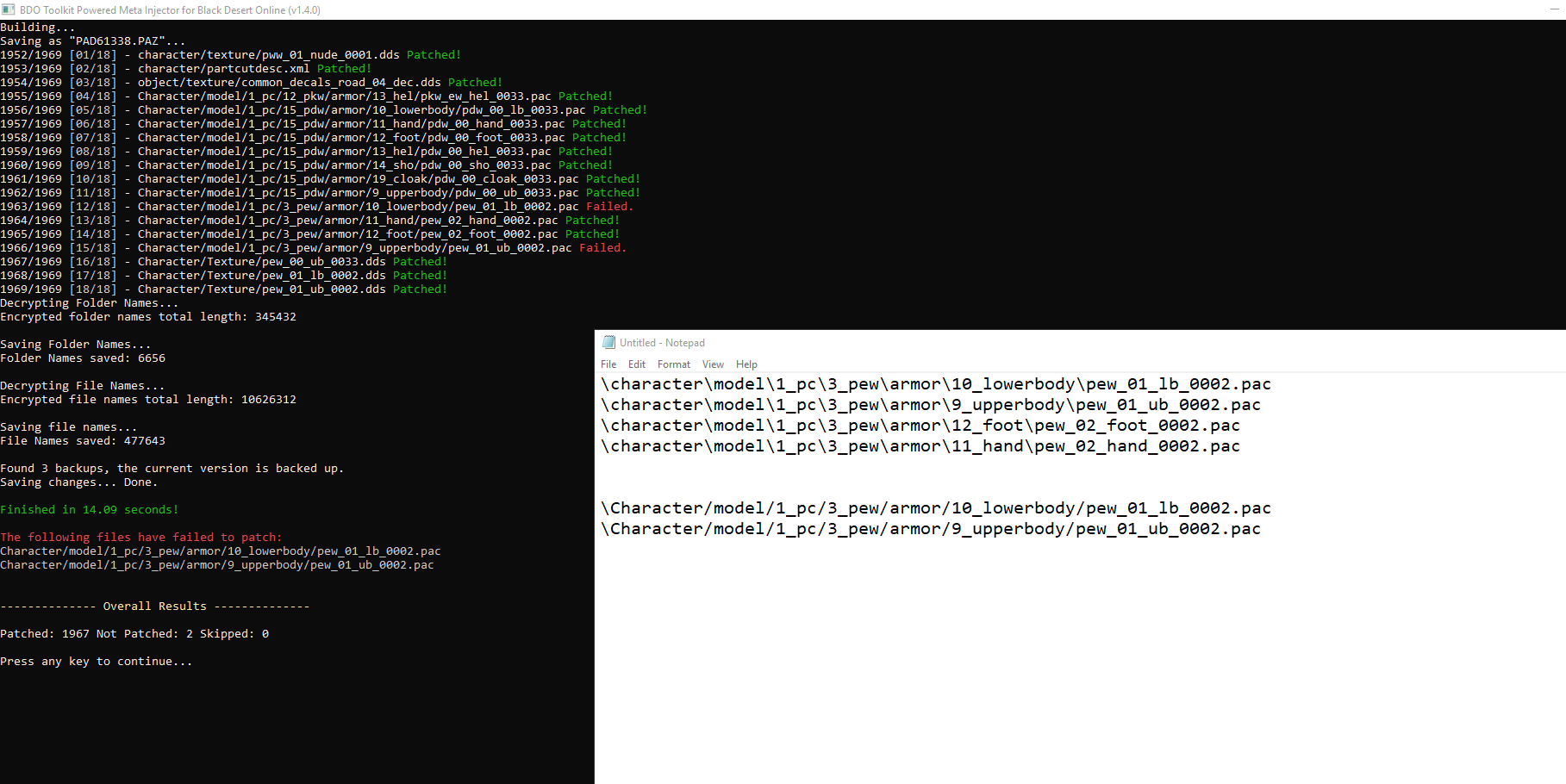The height and width of the screenshot is (784, 1566).
Task: Click the forward-slash 9_upperbody path in Notepad
Action: coord(930,529)
